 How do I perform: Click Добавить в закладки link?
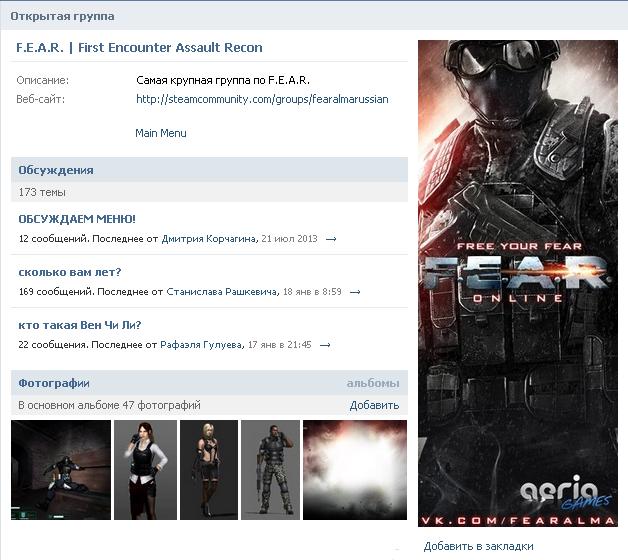tap(479, 546)
